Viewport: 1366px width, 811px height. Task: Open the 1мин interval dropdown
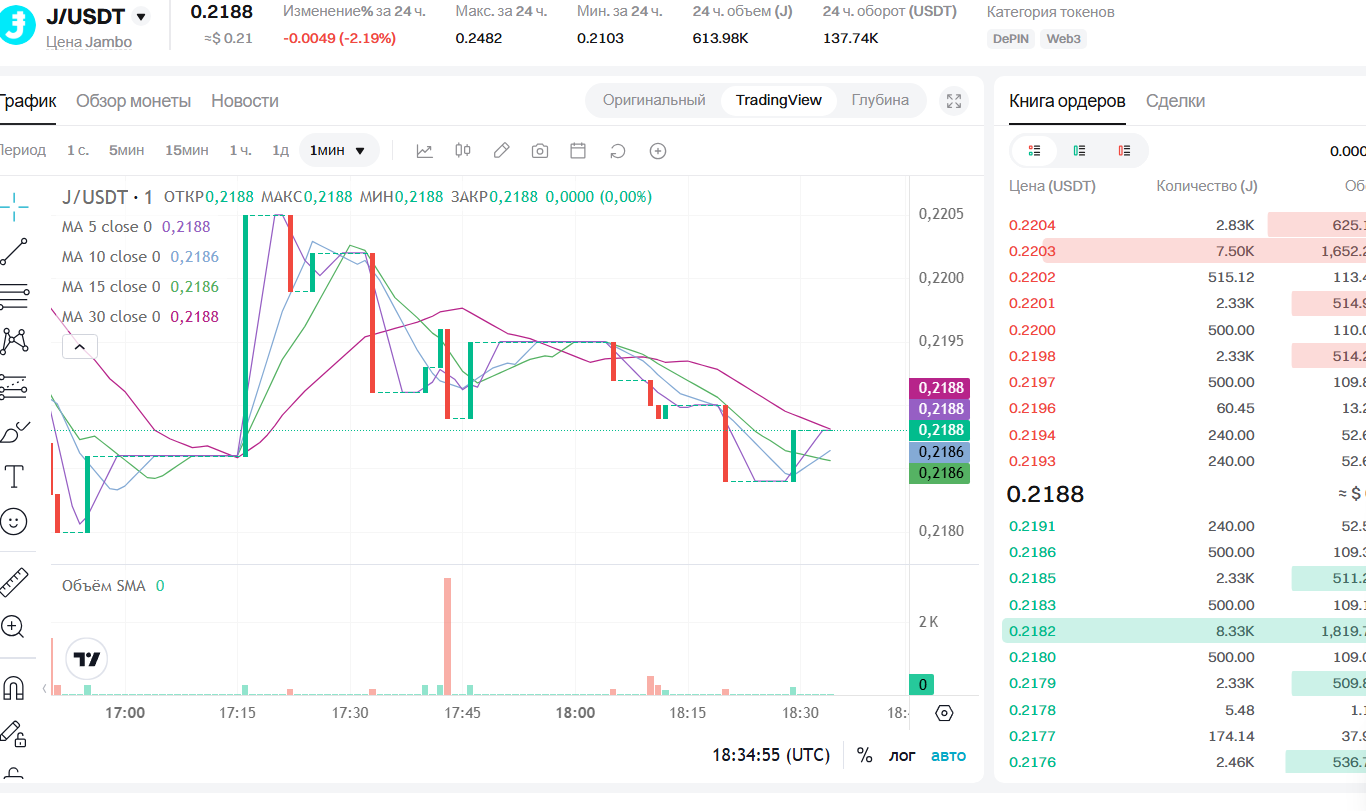click(339, 150)
